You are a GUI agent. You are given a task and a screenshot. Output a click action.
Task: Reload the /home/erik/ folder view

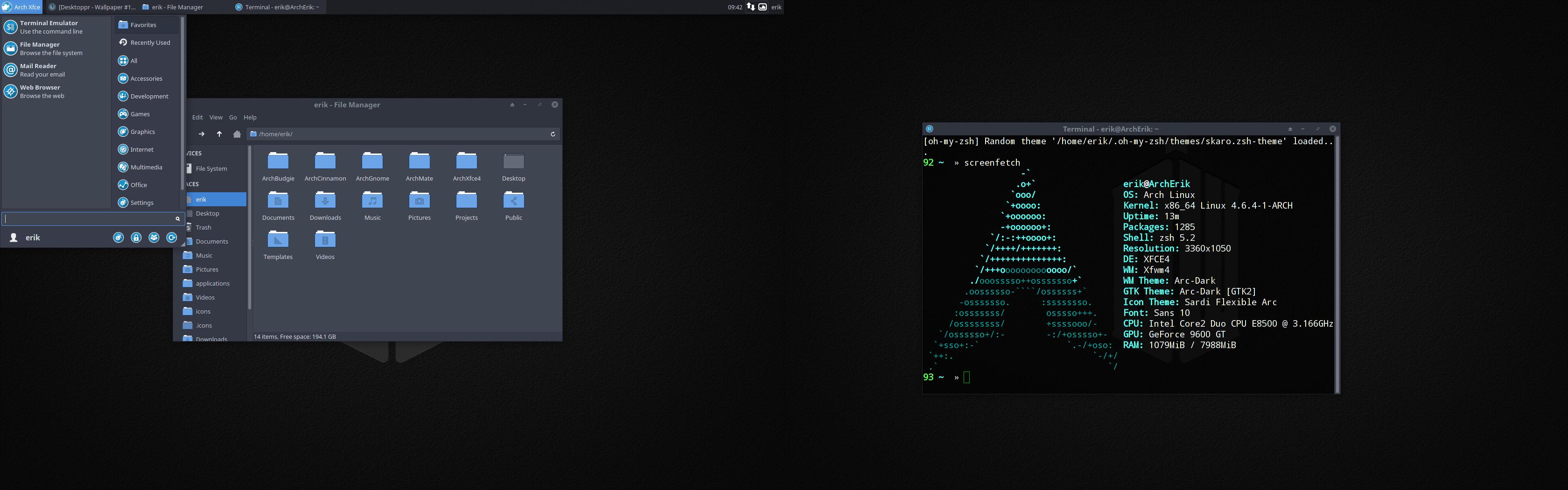[553, 134]
